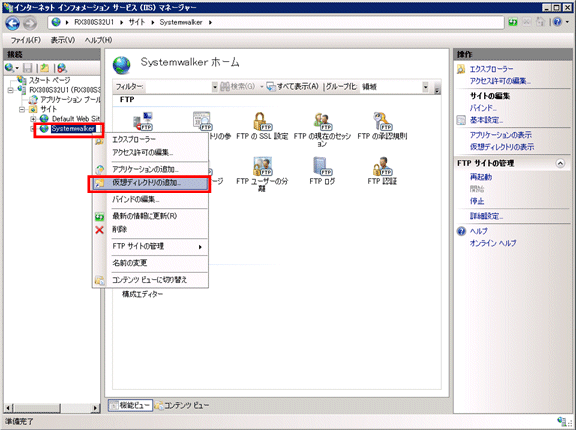The image size is (576, 430).
Task: Click the 停止 link
Action: [x=477, y=201]
